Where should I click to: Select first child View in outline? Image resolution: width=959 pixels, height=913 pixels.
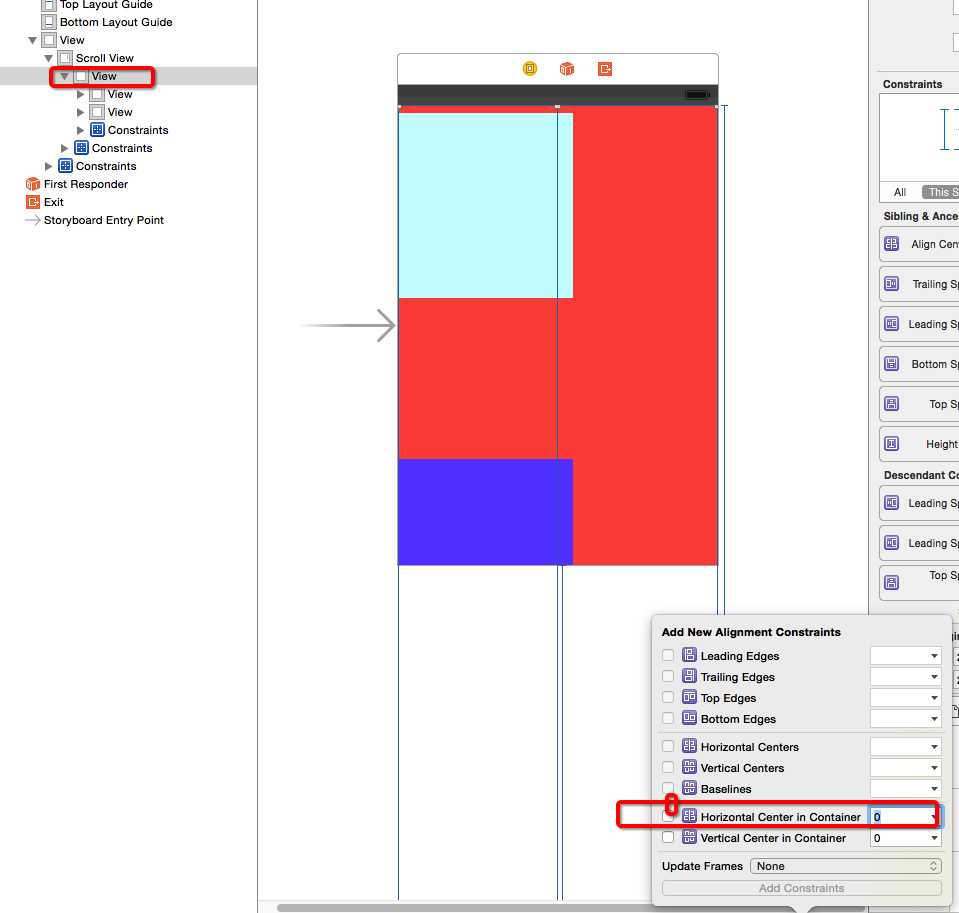(x=119, y=94)
